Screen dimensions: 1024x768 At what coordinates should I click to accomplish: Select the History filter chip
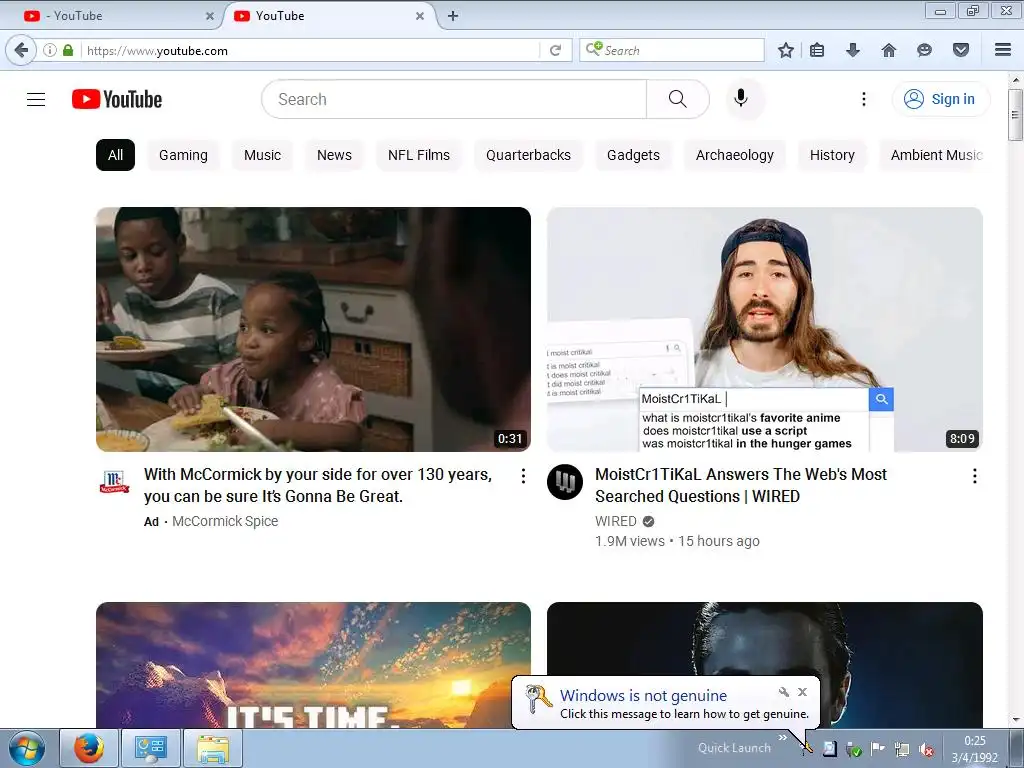pos(832,155)
